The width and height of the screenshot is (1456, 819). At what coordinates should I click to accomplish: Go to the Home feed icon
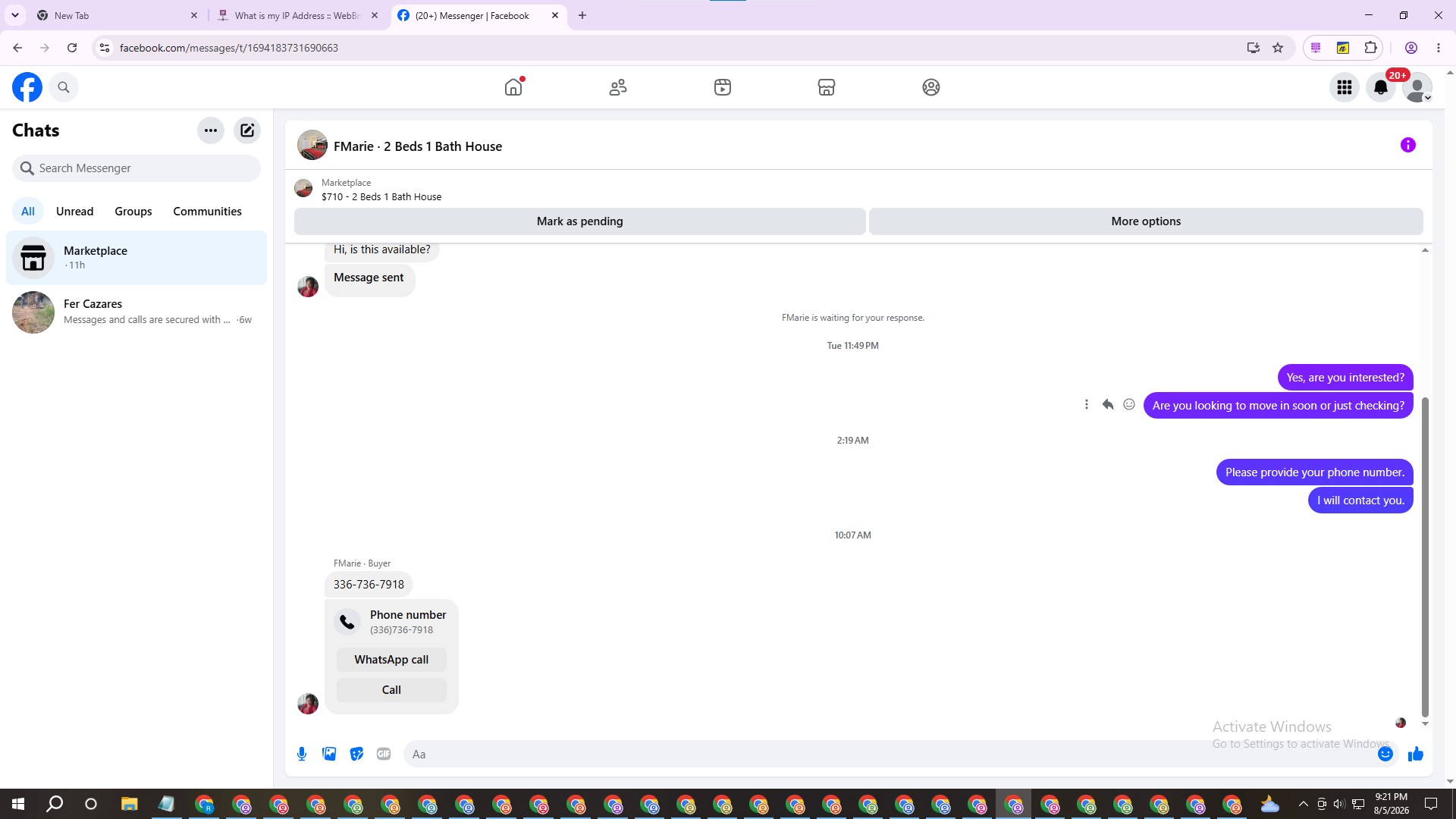point(513,87)
